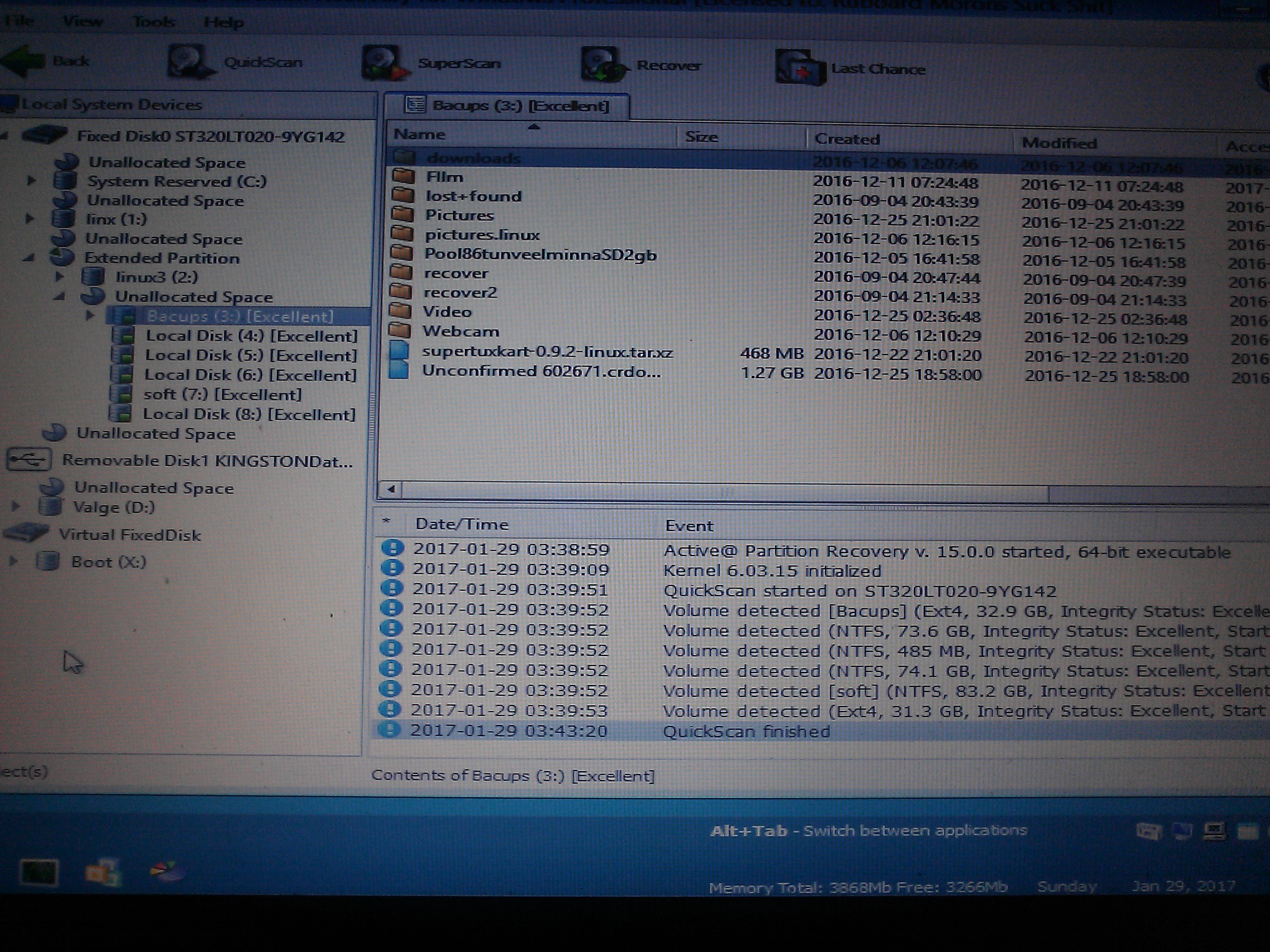Expand the Bacups (3:) volume node

(x=90, y=315)
